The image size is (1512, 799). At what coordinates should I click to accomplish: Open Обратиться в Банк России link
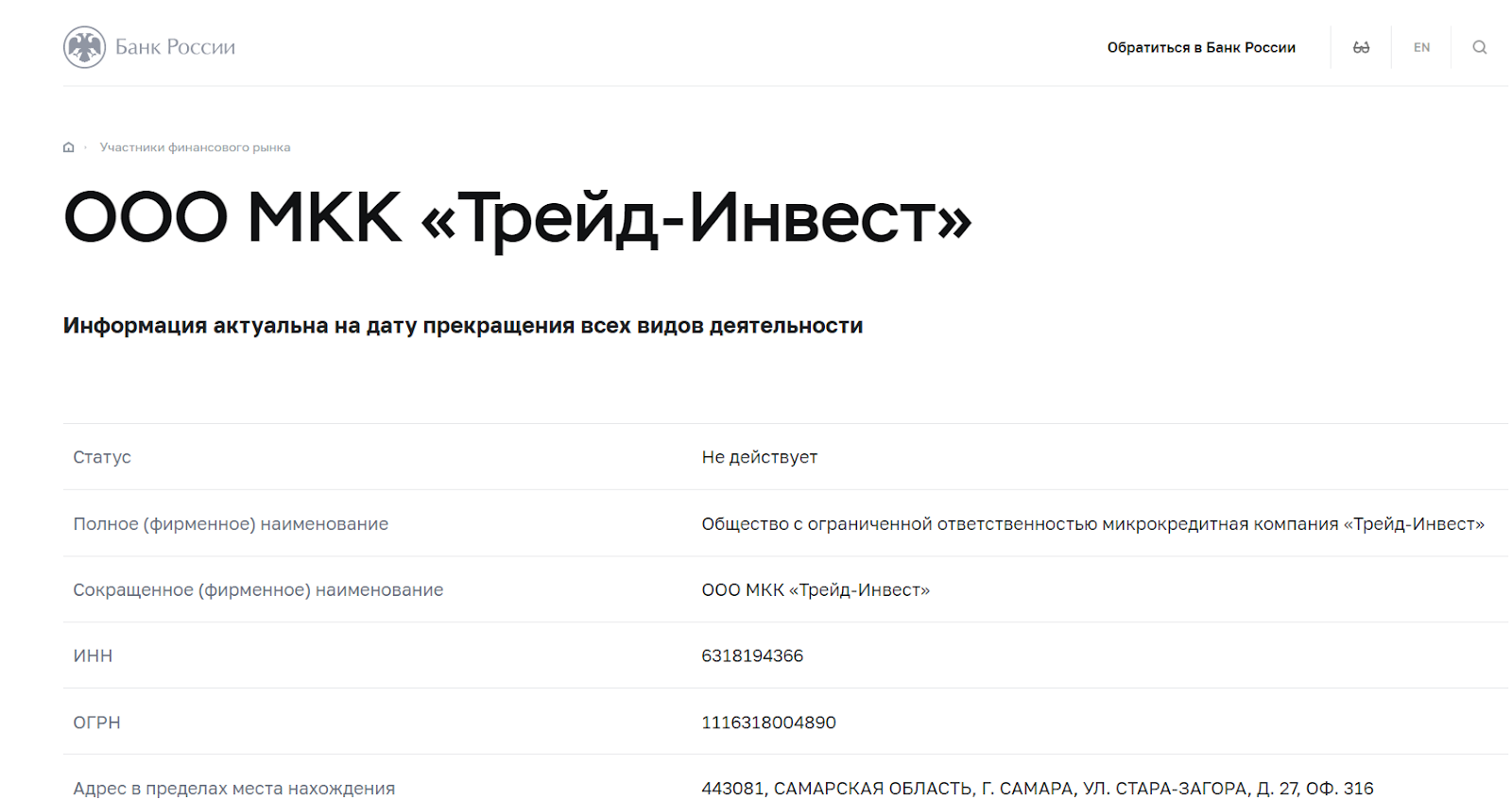[1201, 47]
